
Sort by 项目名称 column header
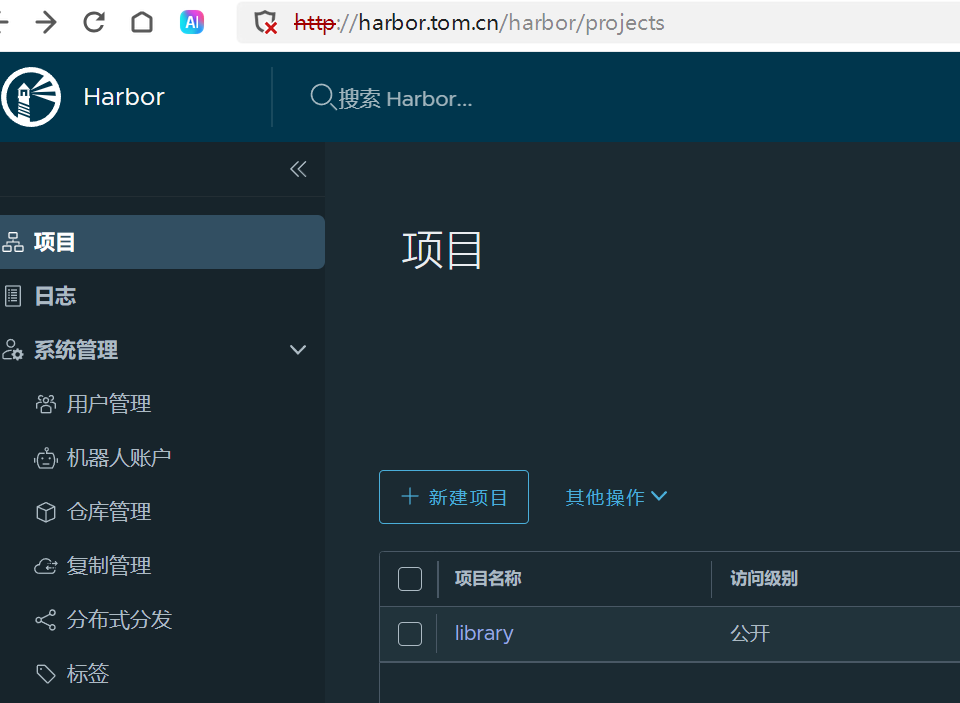[x=488, y=578]
